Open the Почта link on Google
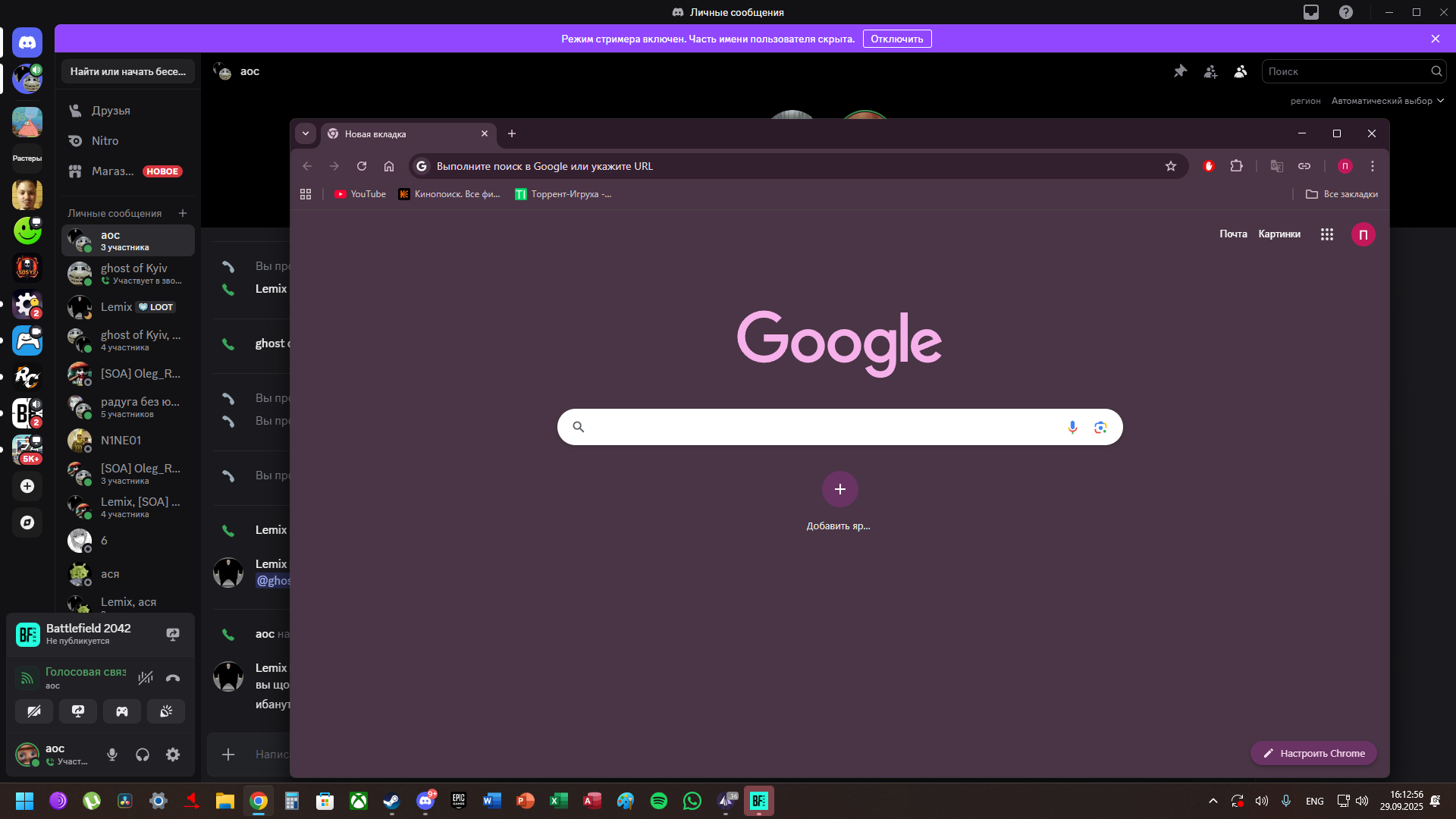Viewport: 1456px width, 819px height. tap(1233, 234)
